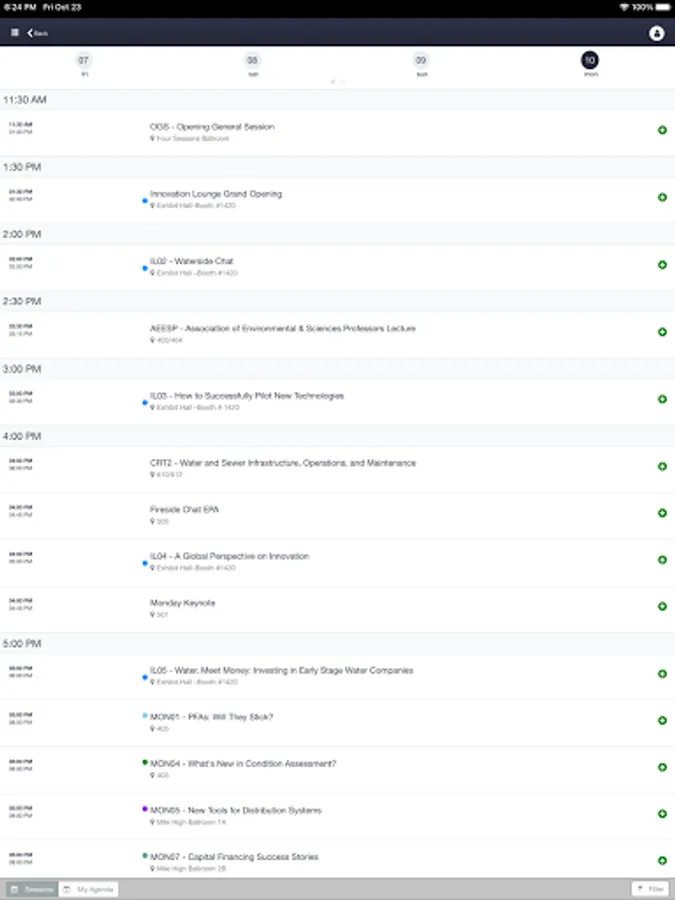This screenshot has width=675, height=900.
Task: Add Fireside Chat EPA to agenda
Action: 662,513
